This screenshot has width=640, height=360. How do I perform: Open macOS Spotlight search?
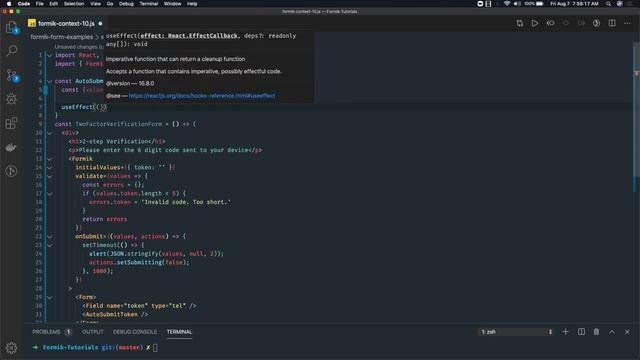(608, 4)
